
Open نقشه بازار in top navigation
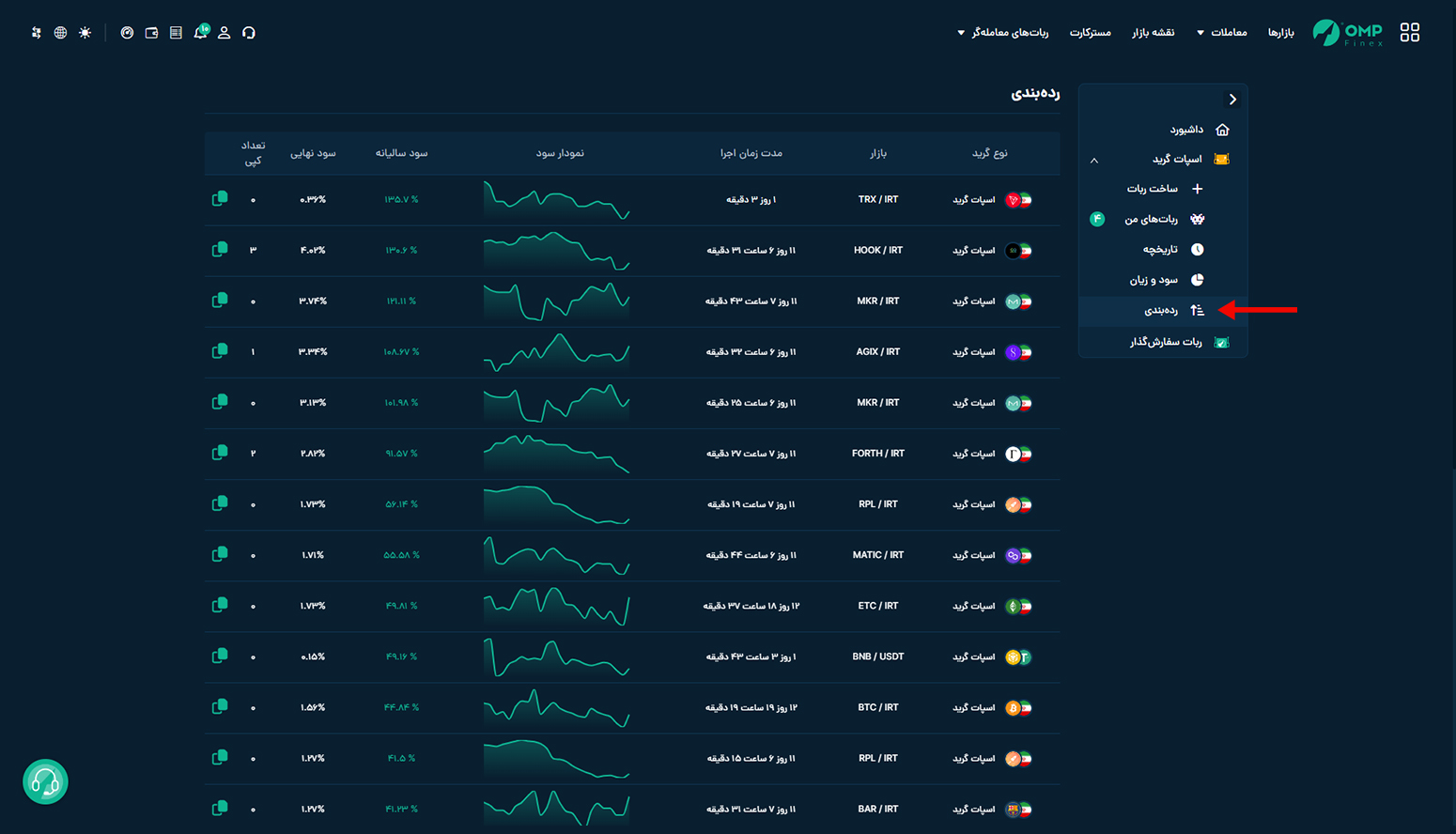1153,33
